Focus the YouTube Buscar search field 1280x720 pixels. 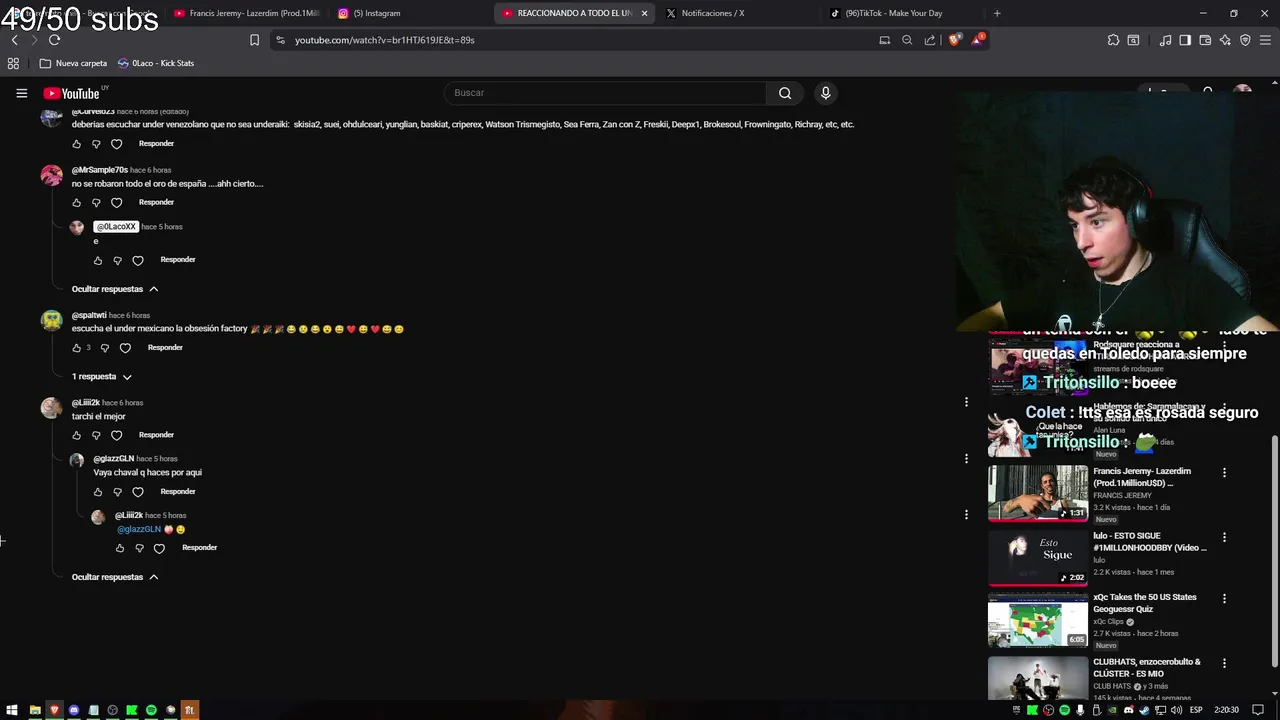pyautogui.click(x=605, y=93)
